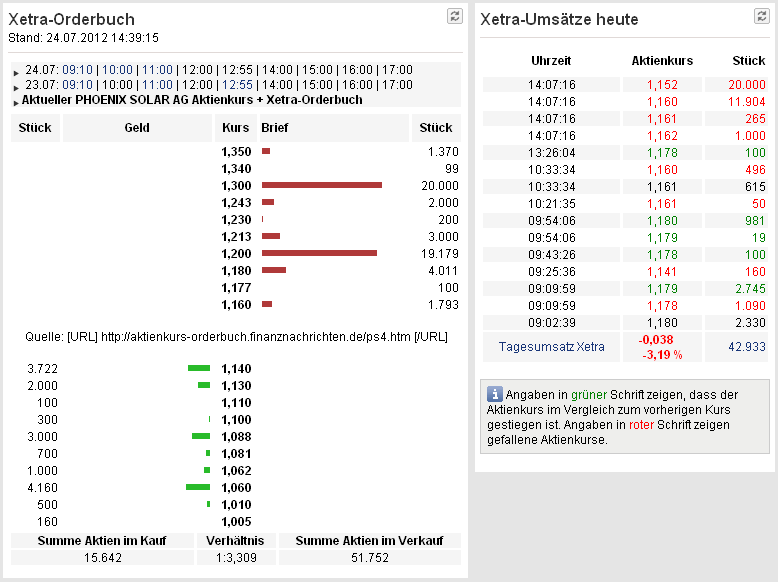Click the green bar at bid price 1,088

pos(201,436)
